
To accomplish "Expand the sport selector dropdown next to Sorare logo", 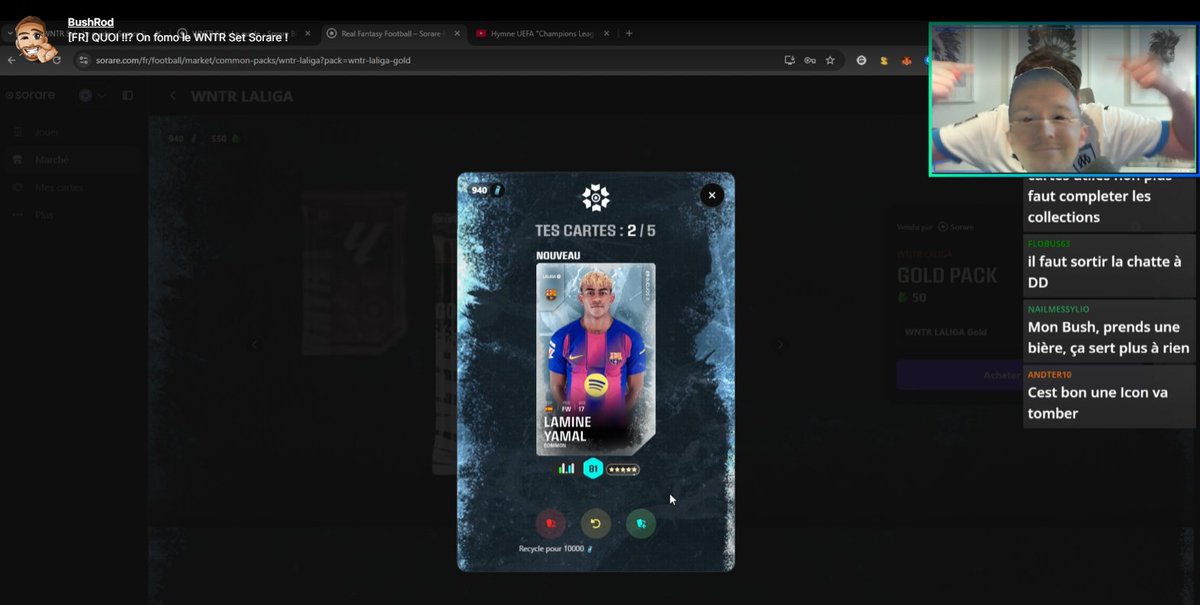I will tap(92, 95).
